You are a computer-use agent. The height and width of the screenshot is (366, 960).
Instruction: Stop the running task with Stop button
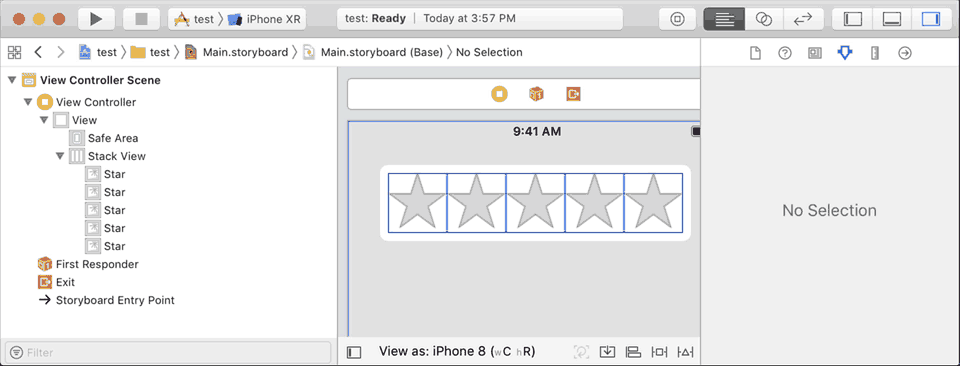tap(141, 19)
